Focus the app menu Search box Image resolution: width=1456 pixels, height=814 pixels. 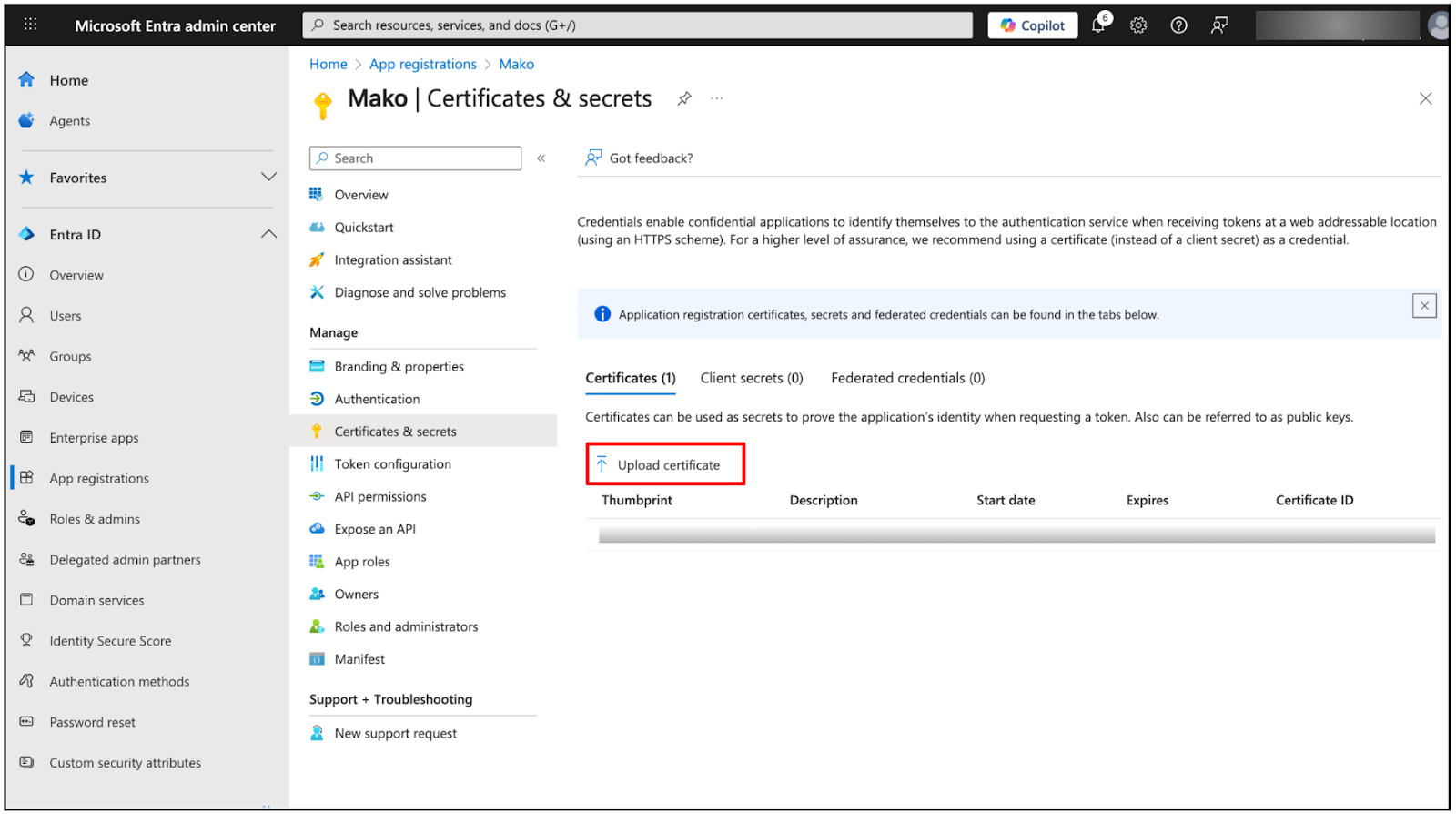(415, 158)
